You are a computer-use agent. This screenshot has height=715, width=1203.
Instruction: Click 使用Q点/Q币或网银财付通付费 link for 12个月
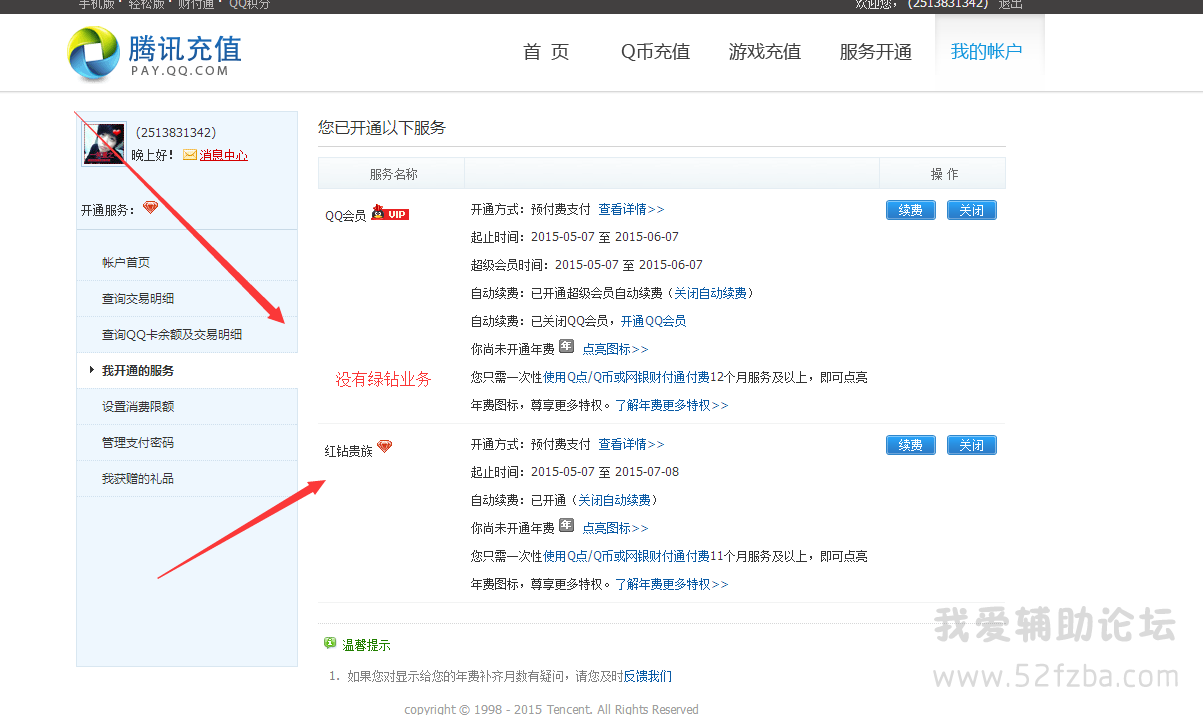pos(626,378)
